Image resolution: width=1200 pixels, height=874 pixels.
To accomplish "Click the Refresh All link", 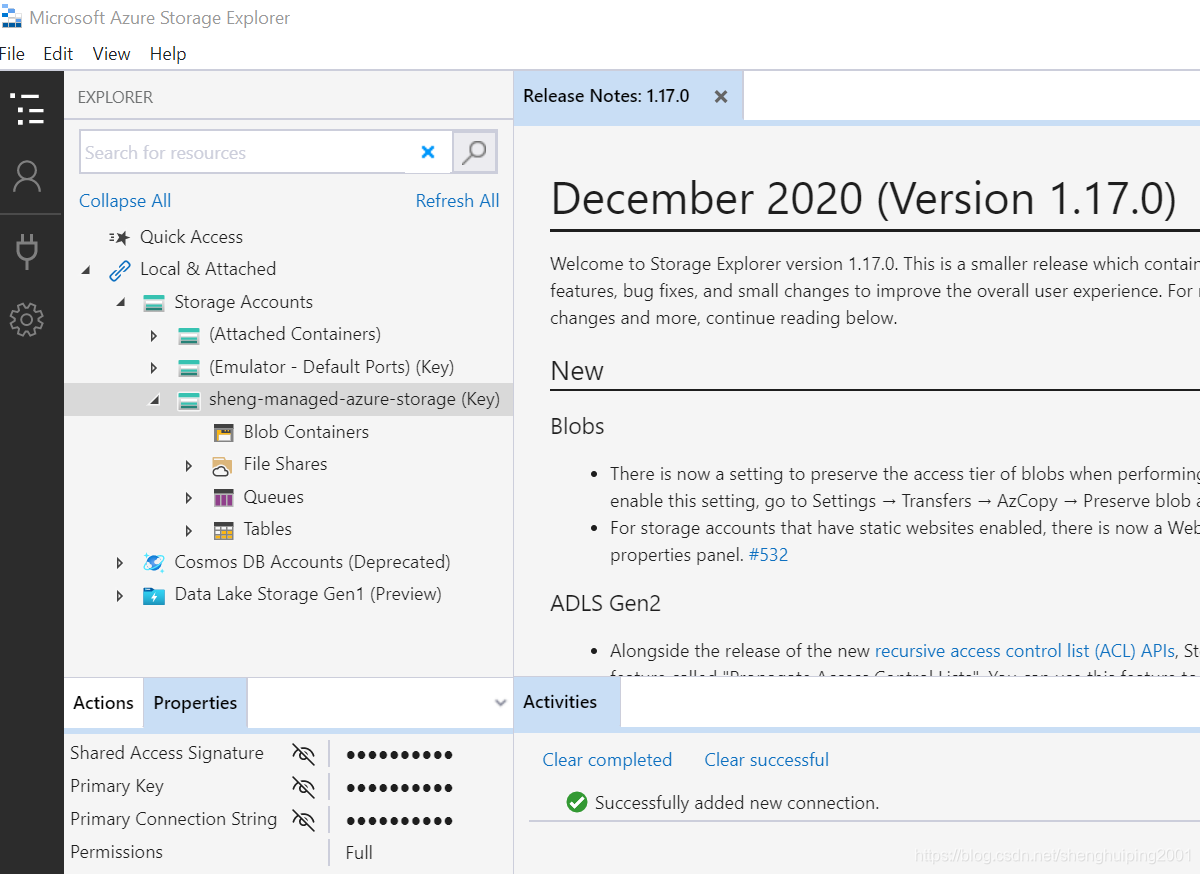I will tap(457, 200).
